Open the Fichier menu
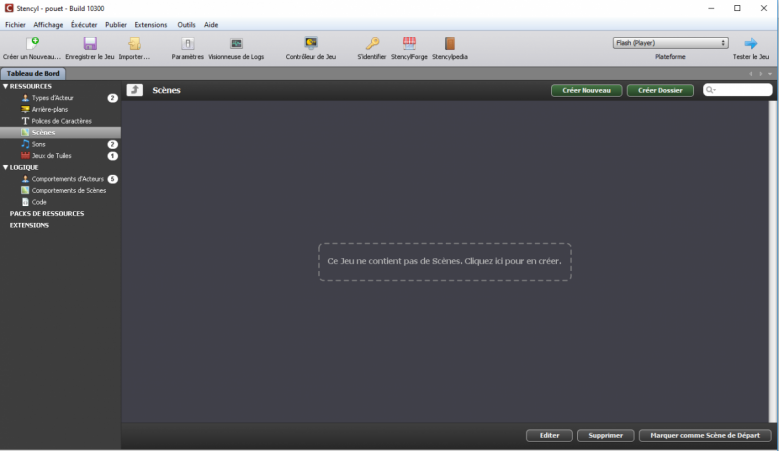The width and height of the screenshot is (779, 451). [x=15, y=24]
